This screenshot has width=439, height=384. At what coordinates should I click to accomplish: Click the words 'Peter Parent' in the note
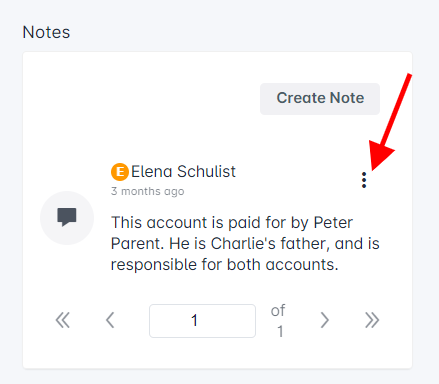click(232, 233)
